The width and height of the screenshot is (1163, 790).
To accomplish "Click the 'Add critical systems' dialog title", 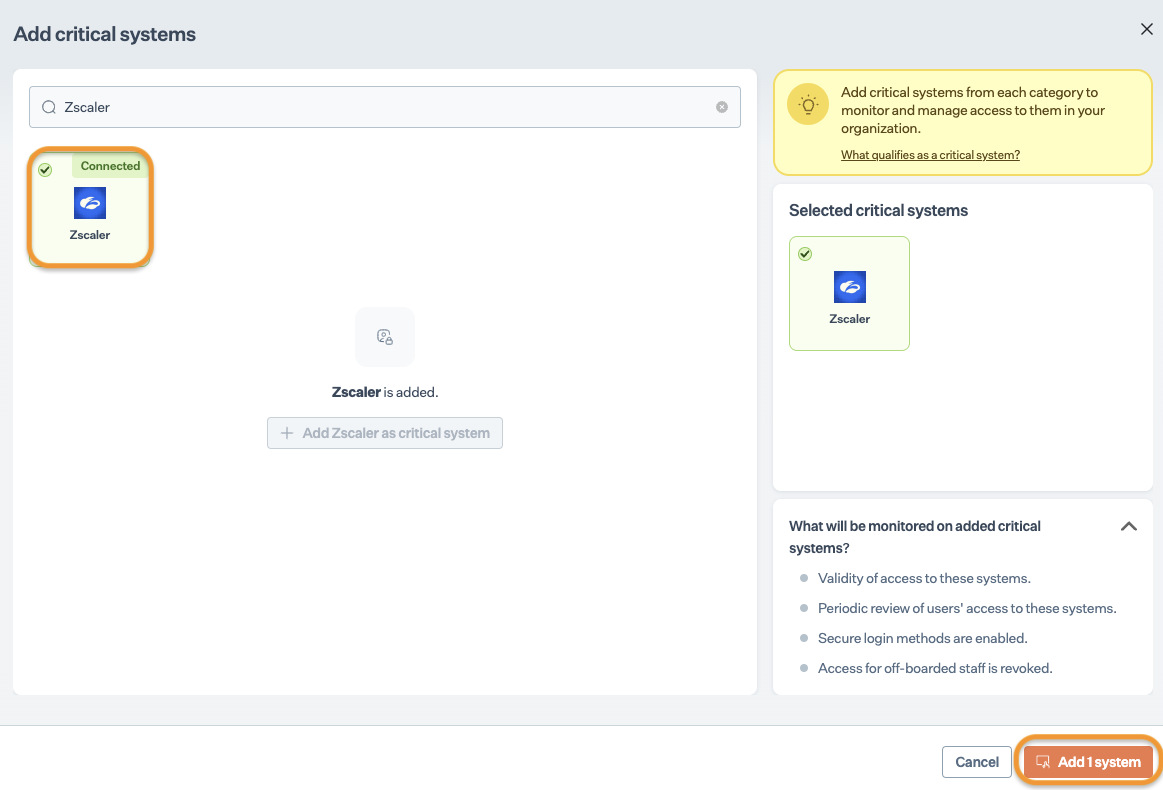I will click(x=105, y=34).
